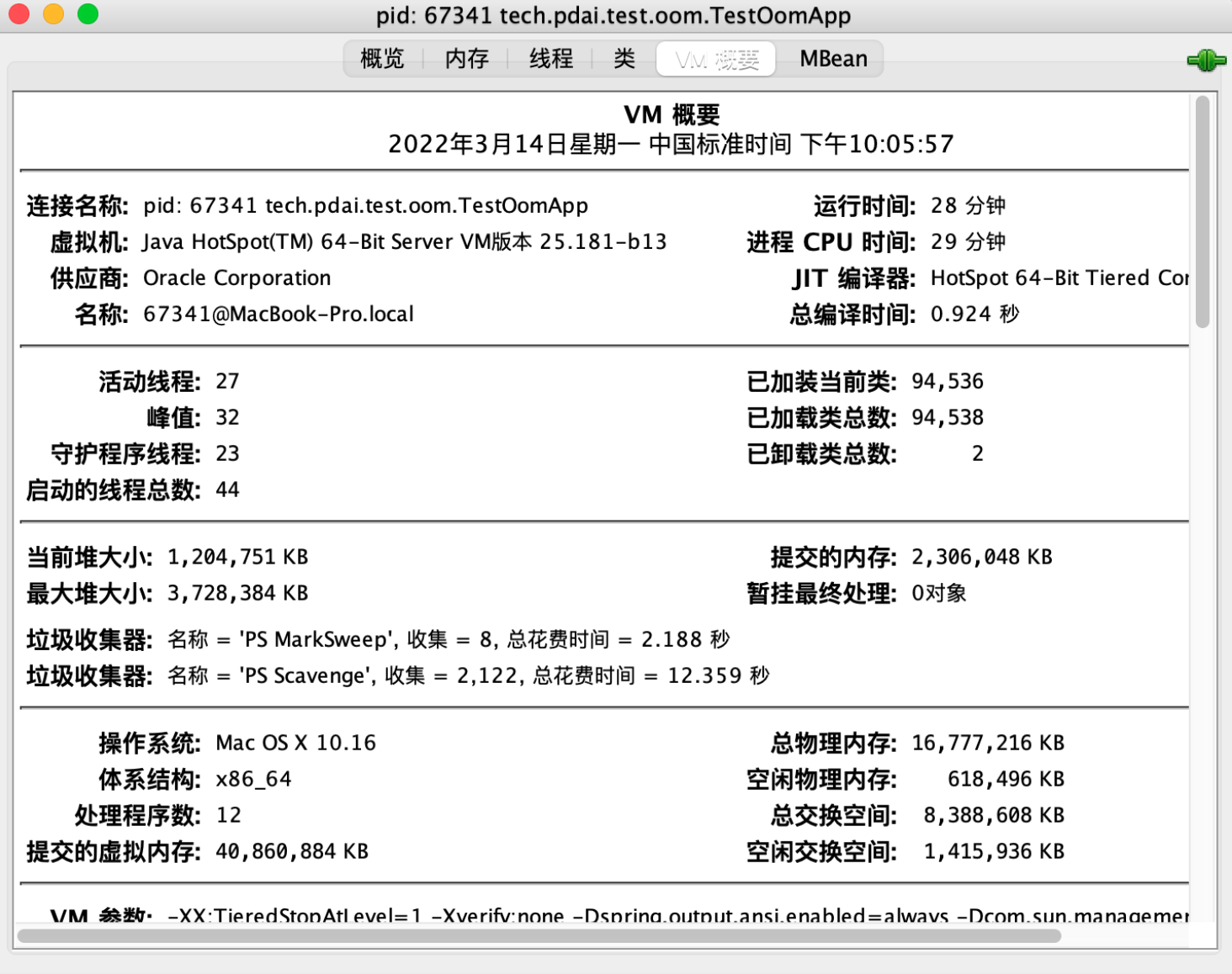Click the 总物理内存 physical memory value

click(x=989, y=742)
